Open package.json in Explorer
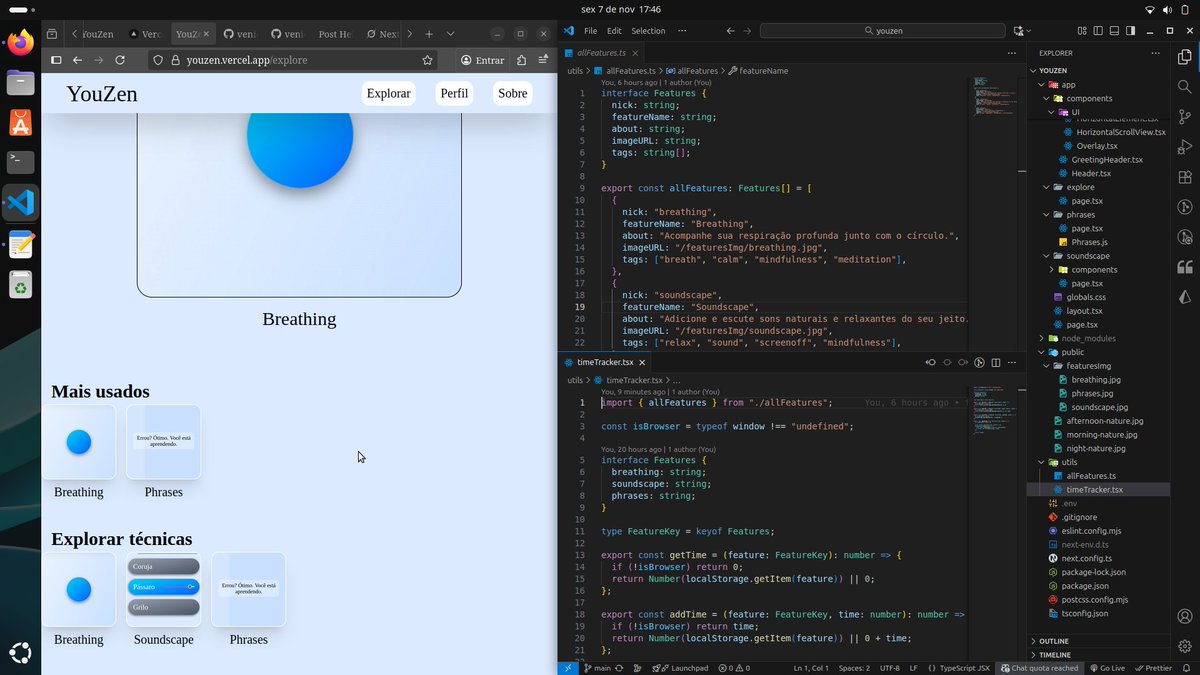Image resolution: width=1200 pixels, height=675 pixels. 1099,586
